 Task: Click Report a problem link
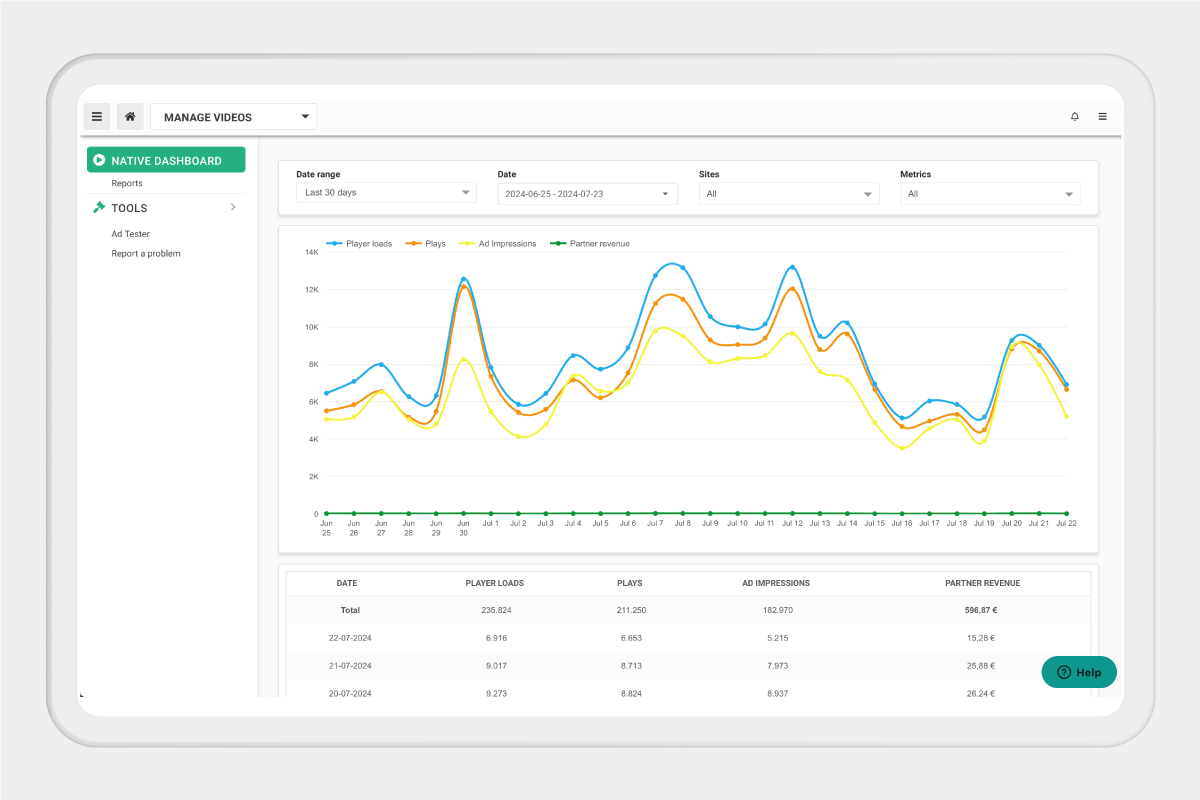coord(146,254)
